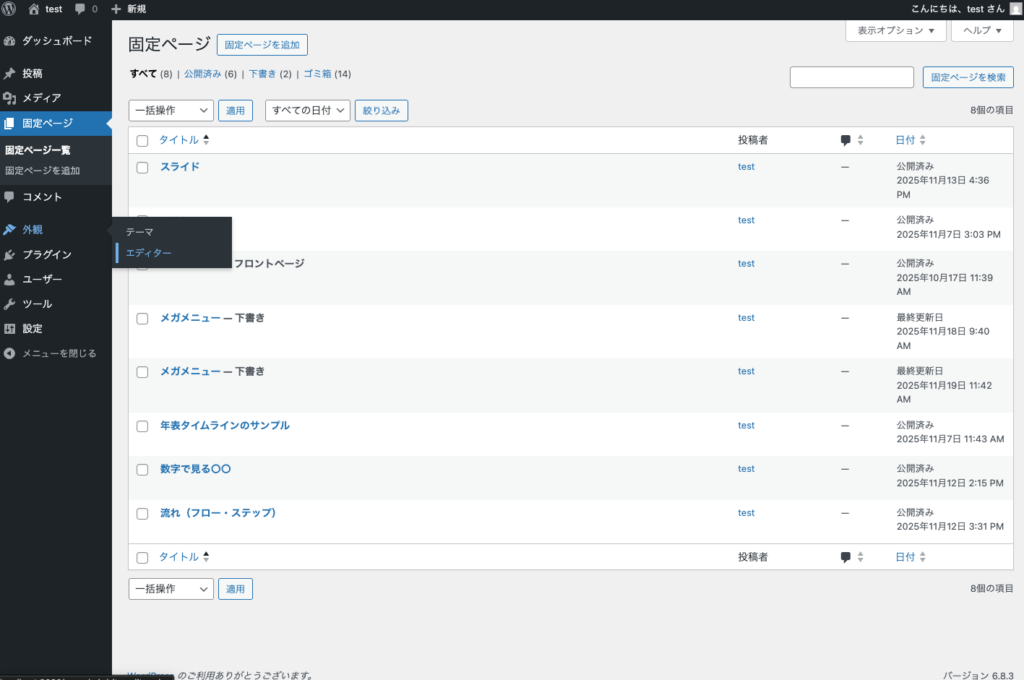
Task: Click the plus icon for 新規
Action: (116, 9)
